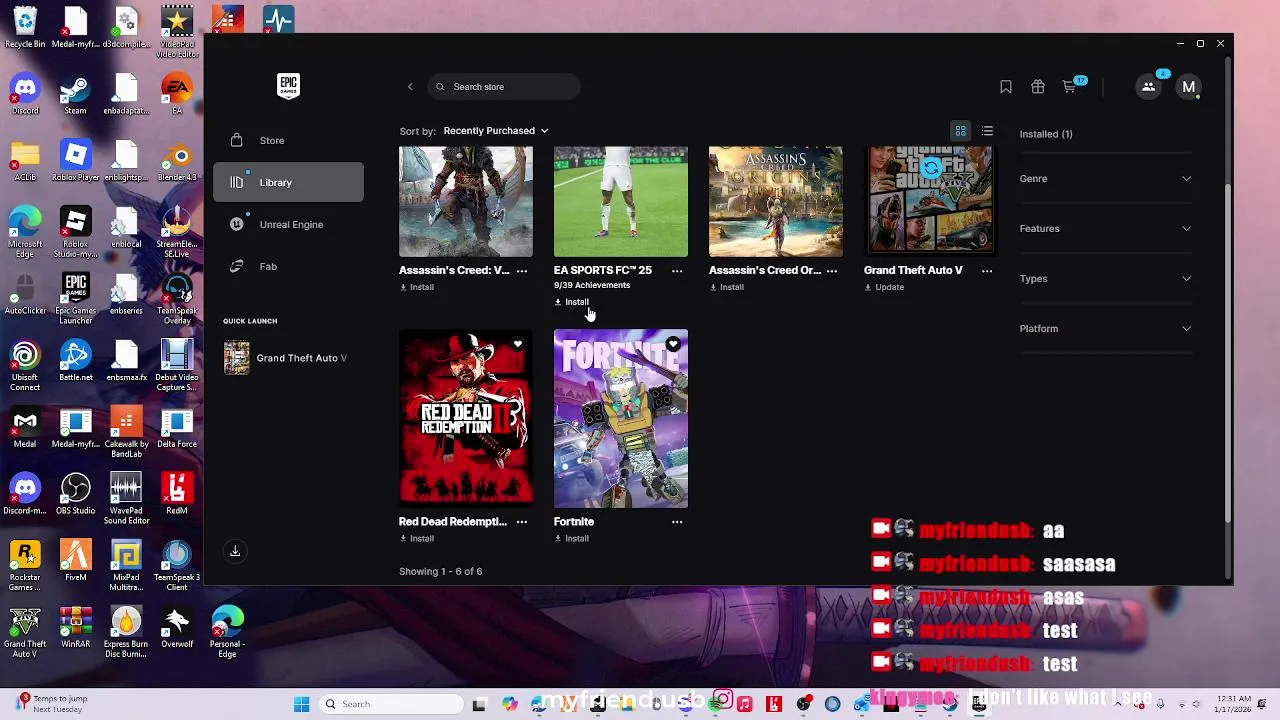Open the downloads icon in sidebar
This screenshot has height=720, width=1280.
(x=235, y=551)
